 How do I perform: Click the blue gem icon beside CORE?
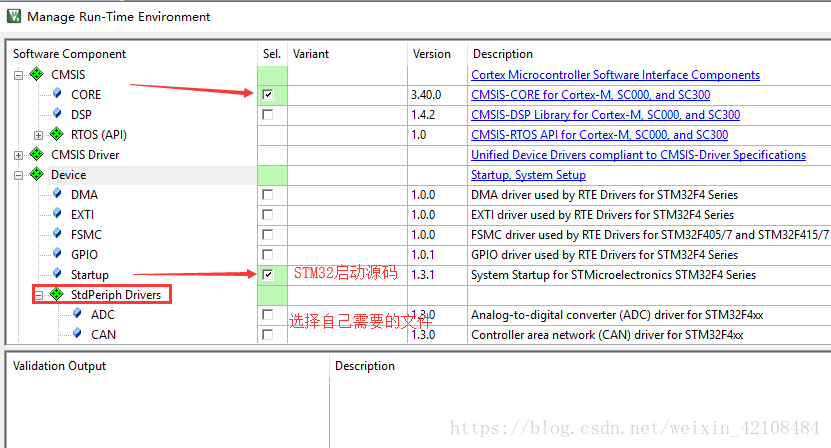tap(57, 94)
